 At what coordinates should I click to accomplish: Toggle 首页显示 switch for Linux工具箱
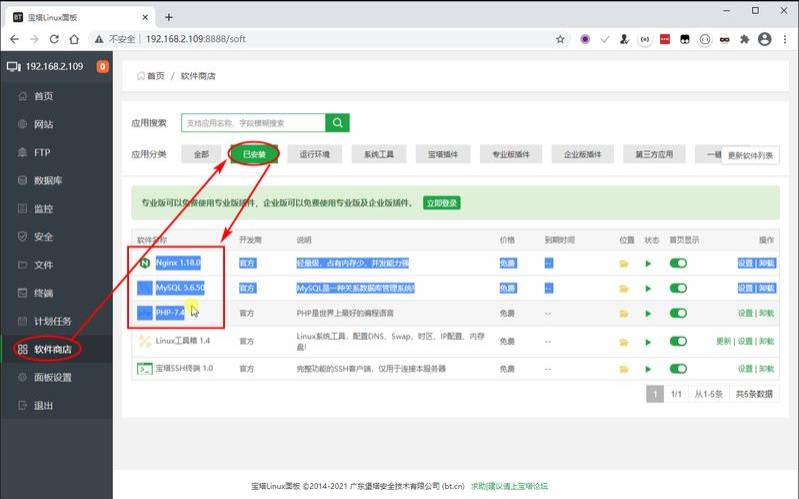click(678, 341)
